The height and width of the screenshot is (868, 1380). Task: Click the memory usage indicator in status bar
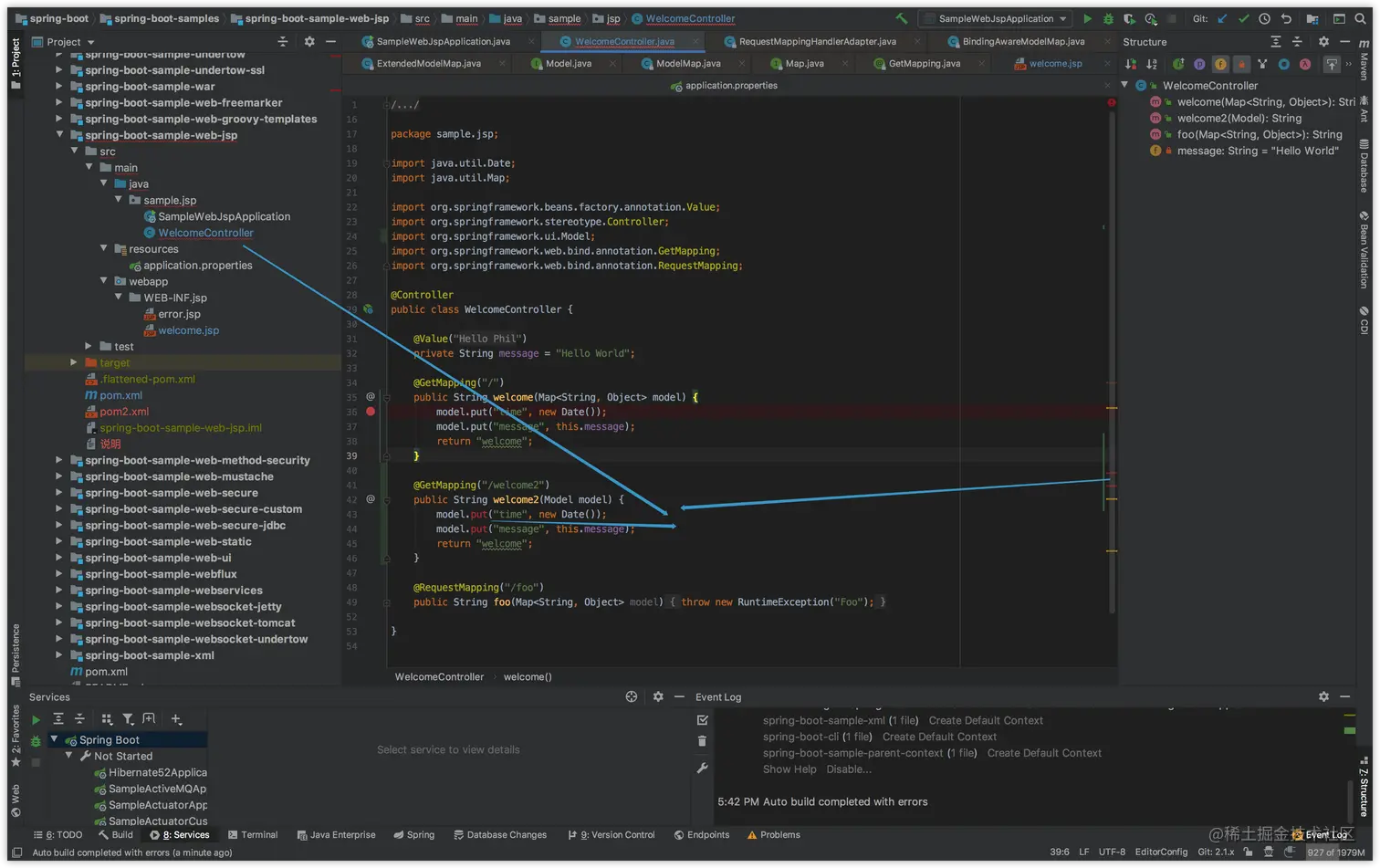click(1335, 852)
